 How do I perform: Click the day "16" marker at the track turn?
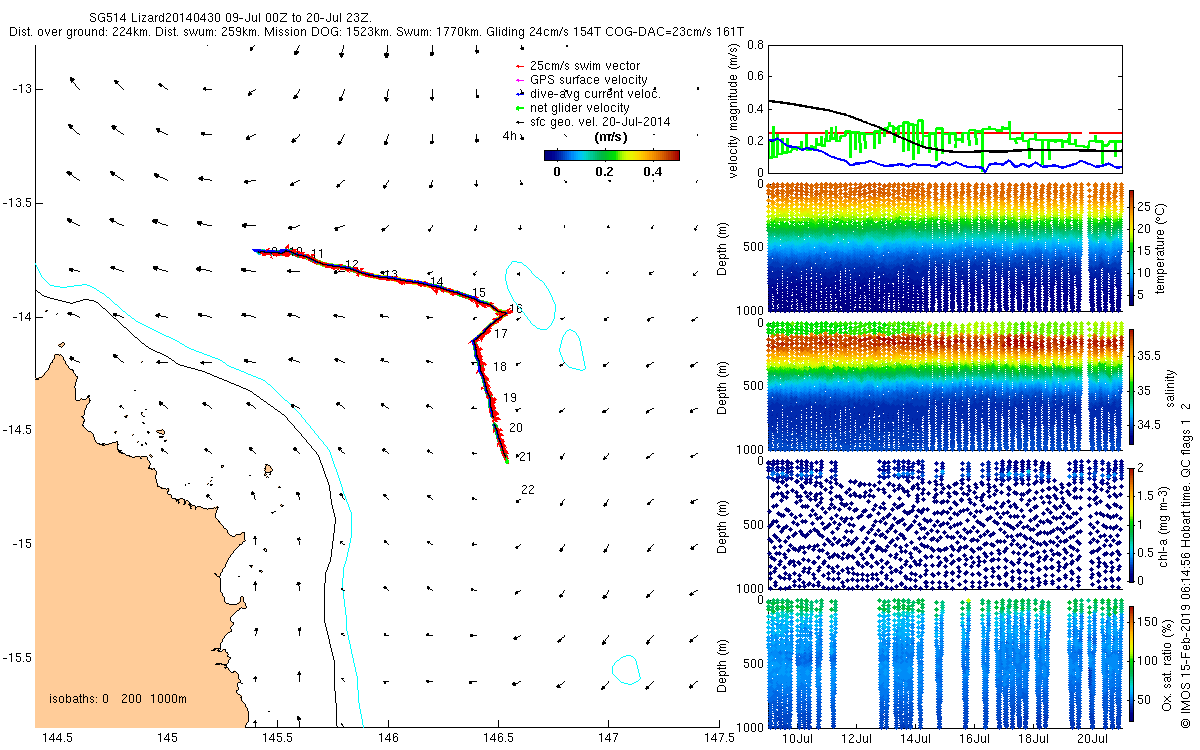click(x=516, y=309)
